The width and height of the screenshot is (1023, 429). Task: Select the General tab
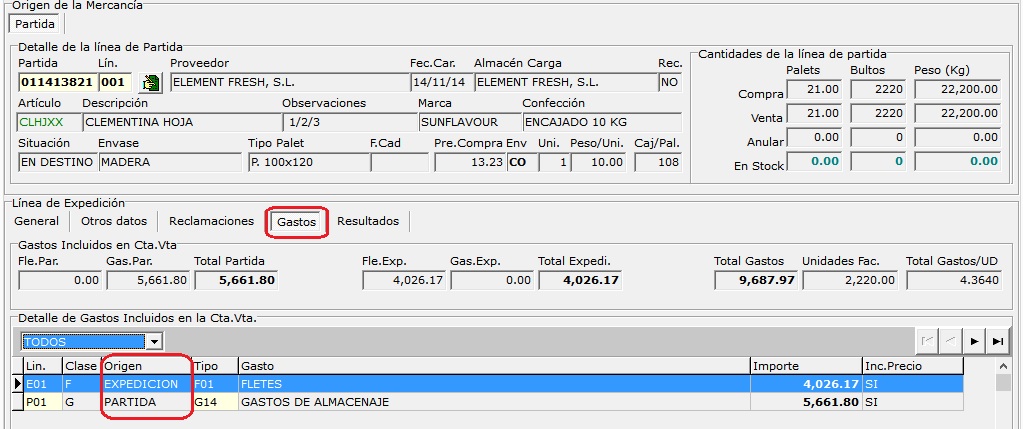click(37, 221)
